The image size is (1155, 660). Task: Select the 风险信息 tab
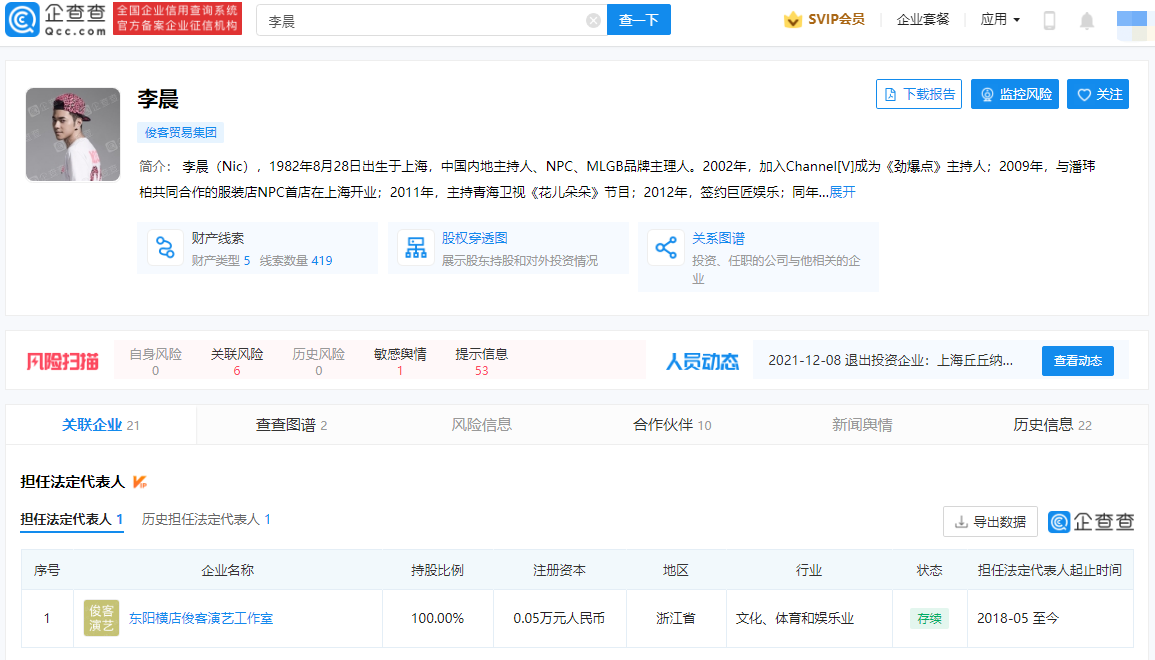[x=481, y=425]
